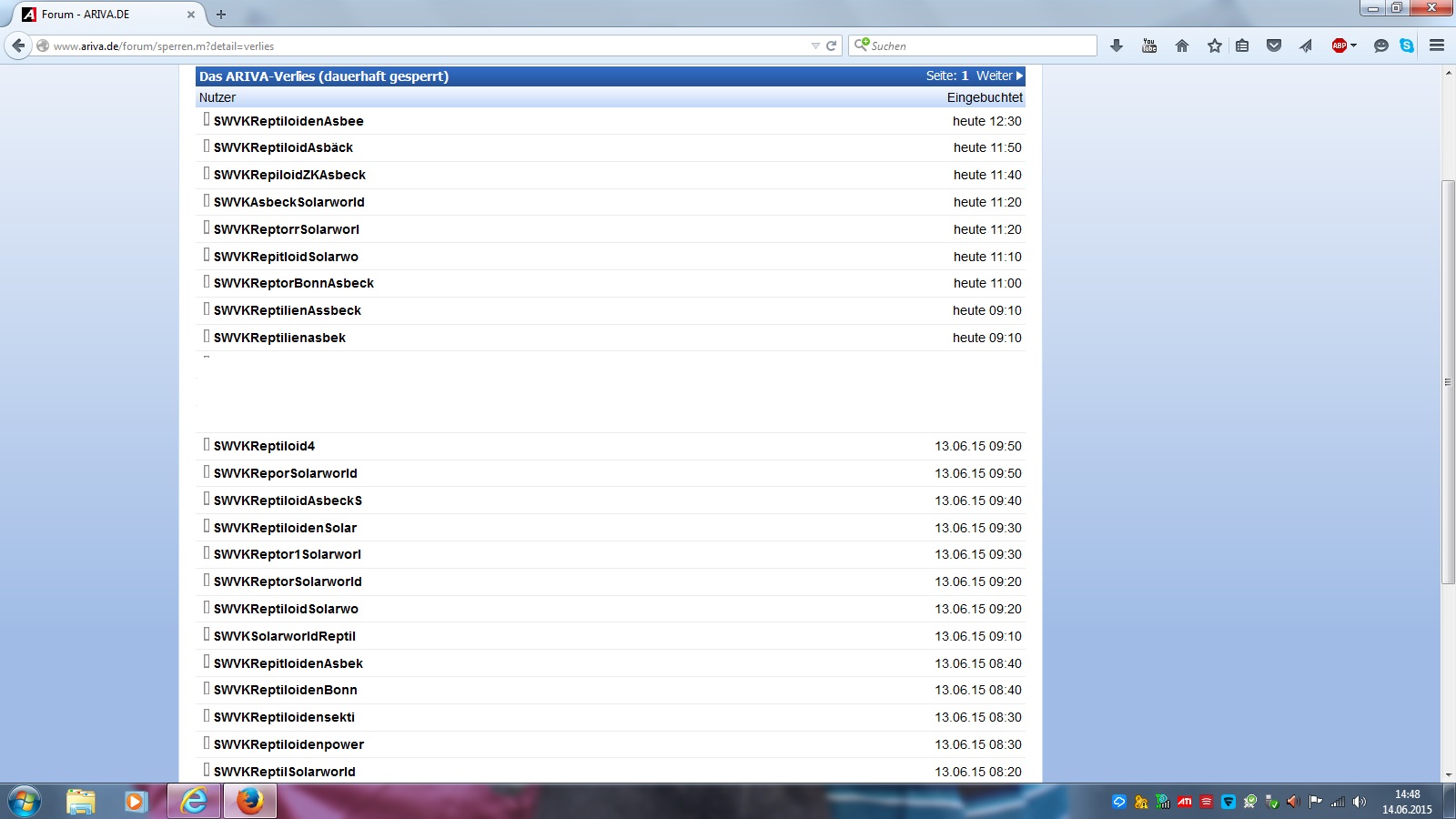Open the chat smiley bubble icon
The image size is (1456, 819).
(1381, 45)
